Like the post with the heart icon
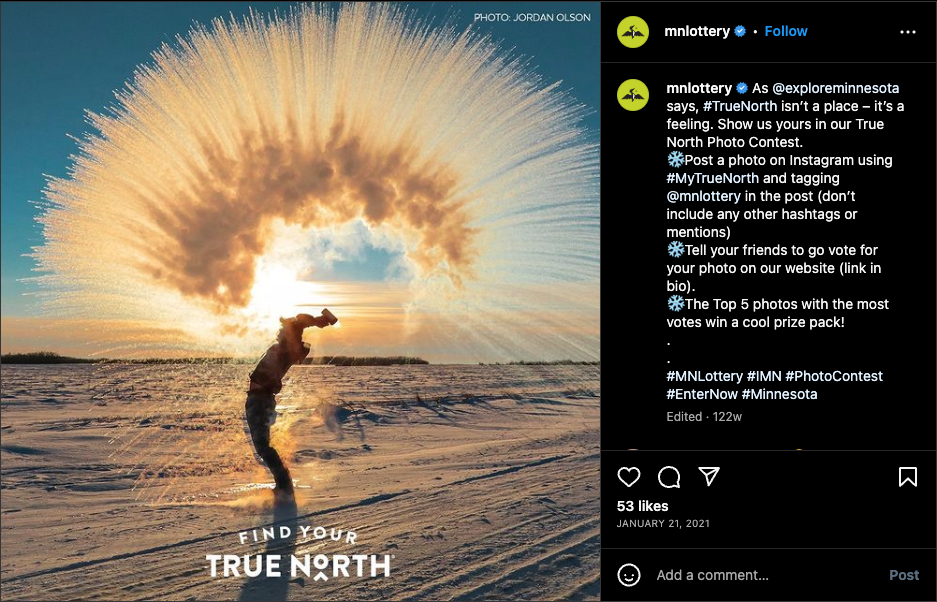The height and width of the screenshot is (602, 937). pos(629,477)
